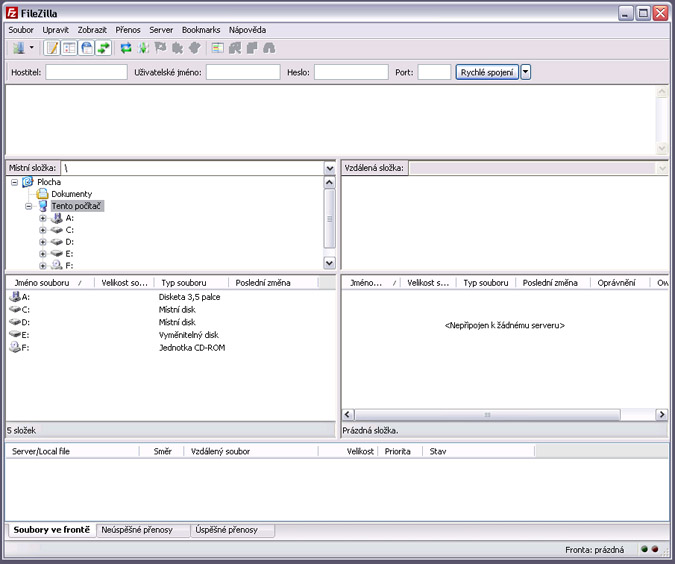The image size is (675, 564).
Task: Open the Site Manager dropdown arrow
Action: point(32,48)
